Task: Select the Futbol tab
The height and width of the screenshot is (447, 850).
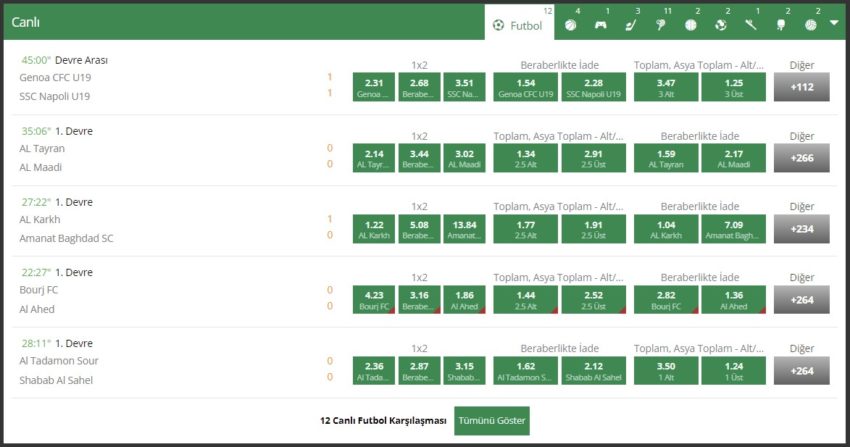Action: click(x=518, y=24)
